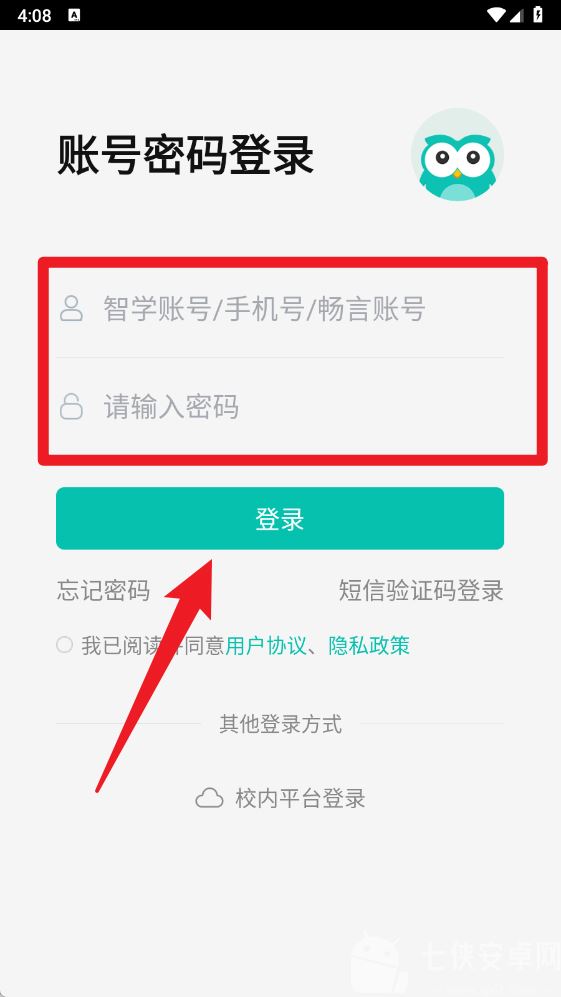This screenshot has height=997, width=561.
Task: Focus the 请输入密码 password field
Action: pos(280,406)
